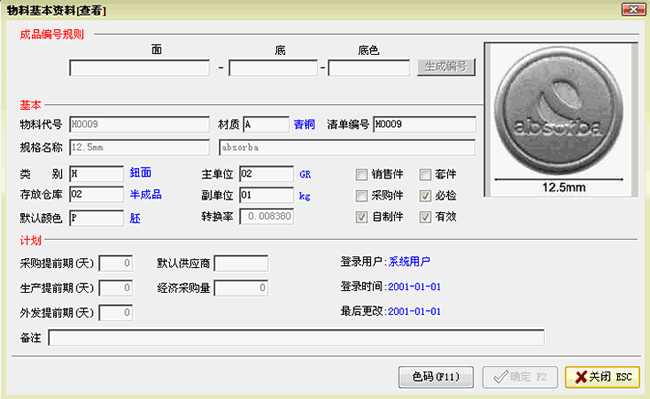Click the 清单编号 field with M0009
Screen dimensions: 650x399
tap(424, 124)
